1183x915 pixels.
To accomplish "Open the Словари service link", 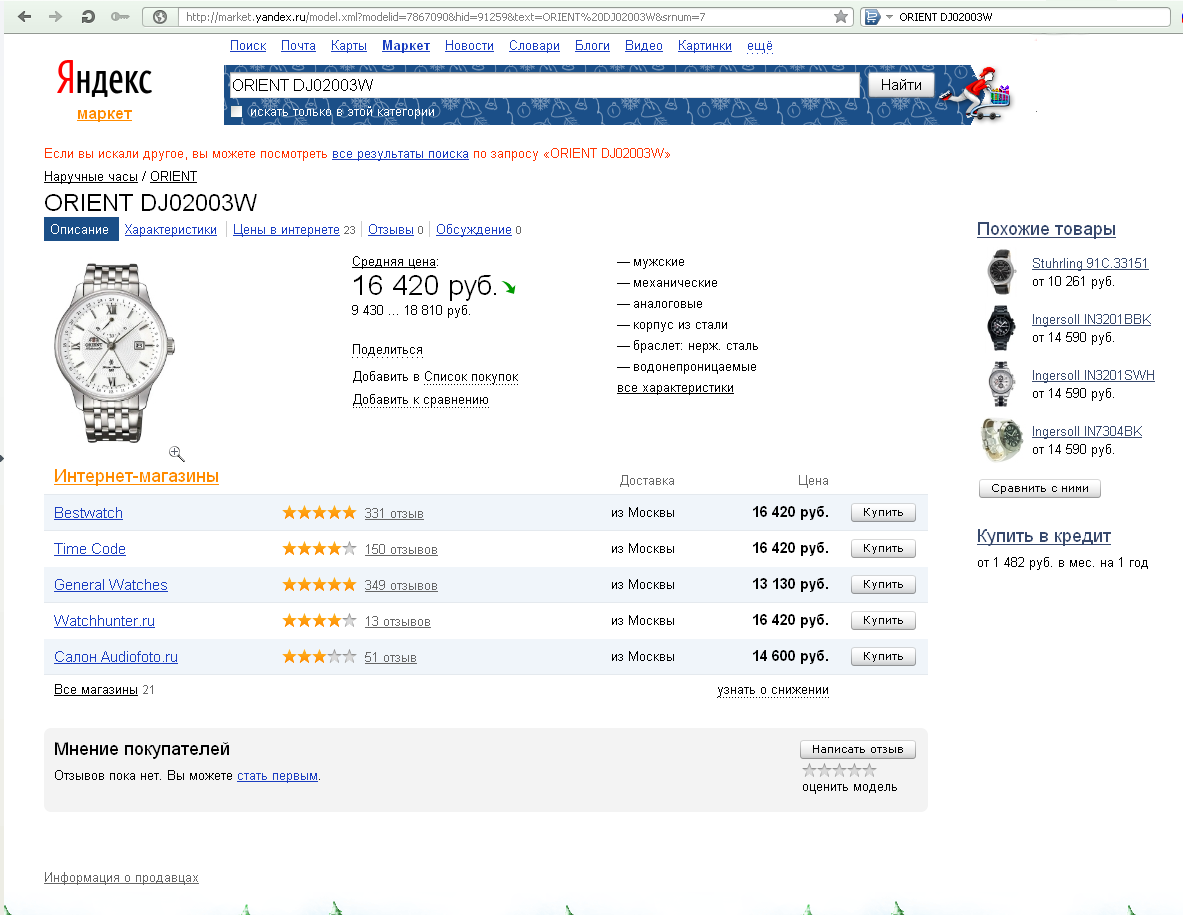I will [x=534, y=46].
